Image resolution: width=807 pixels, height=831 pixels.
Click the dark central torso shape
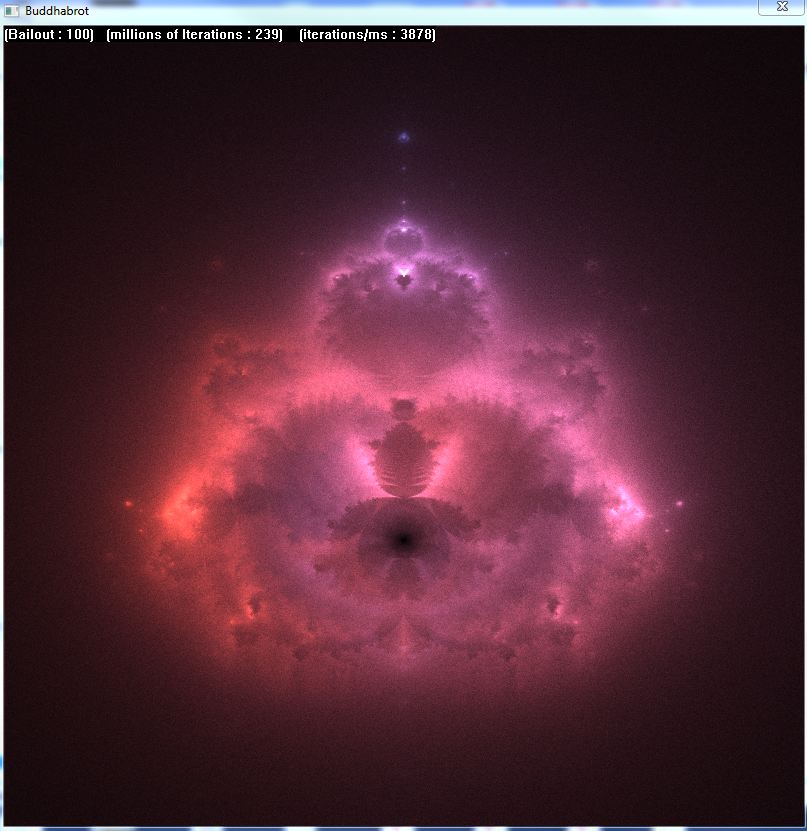pos(403,460)
